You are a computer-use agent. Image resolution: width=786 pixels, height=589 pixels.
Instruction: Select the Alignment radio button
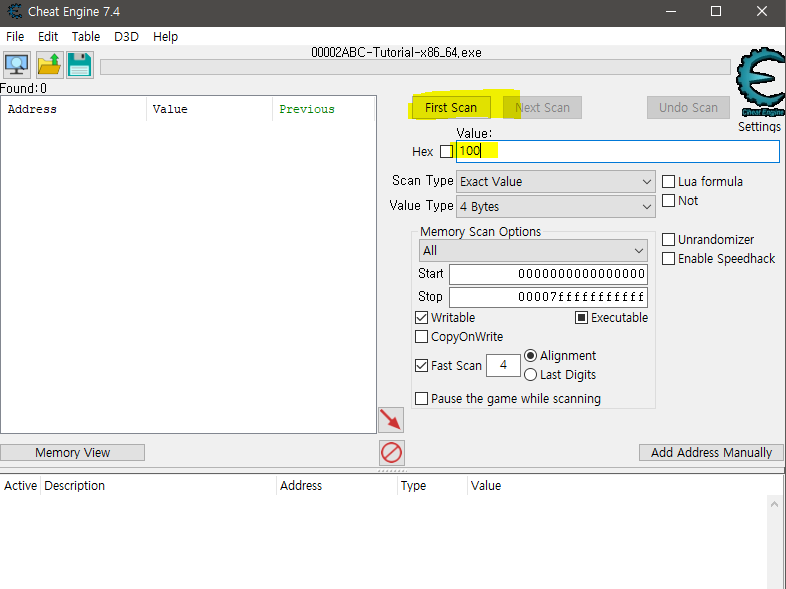(530, 356)
